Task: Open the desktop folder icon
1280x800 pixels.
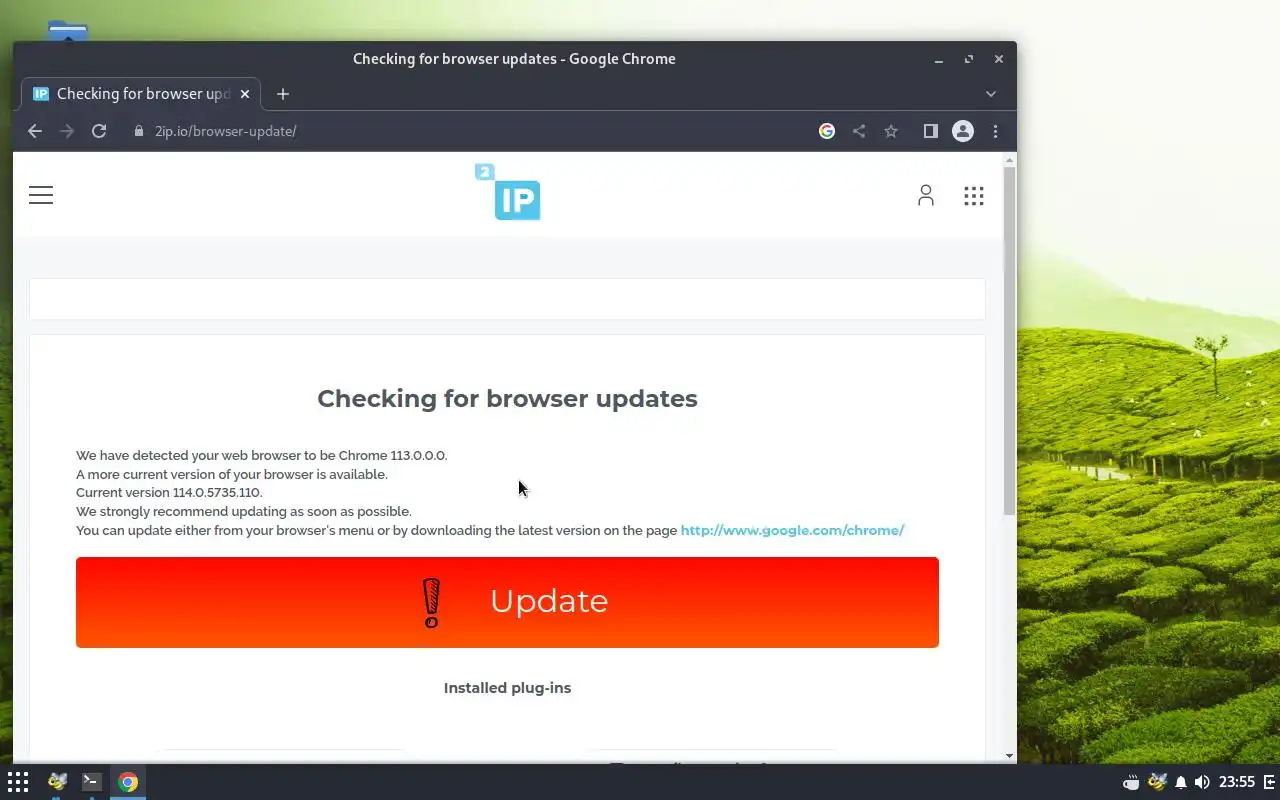Action: coord(67,30)
